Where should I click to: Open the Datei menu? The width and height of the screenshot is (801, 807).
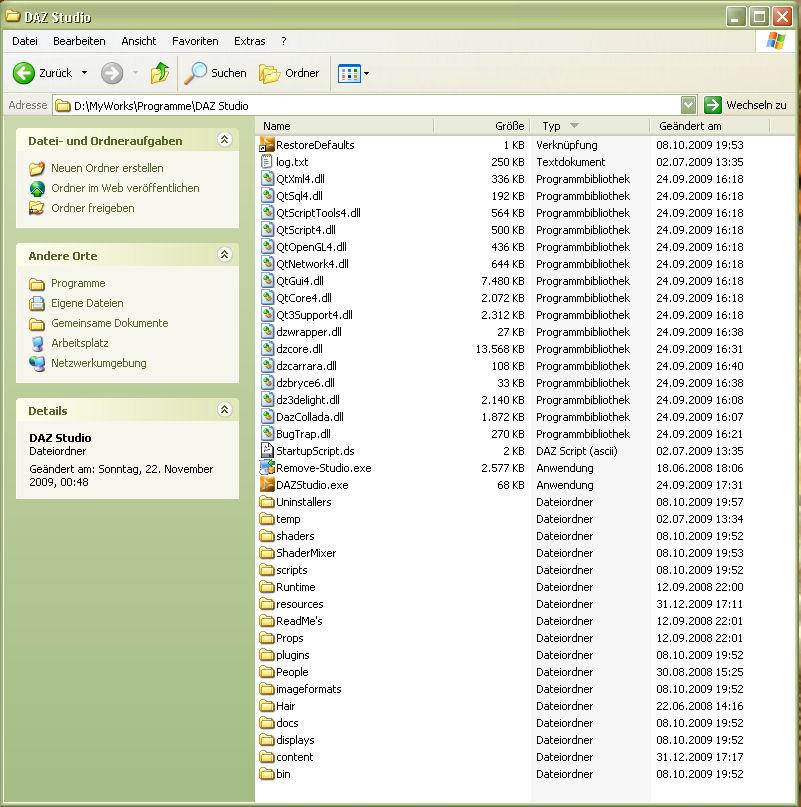coord(25,41)
